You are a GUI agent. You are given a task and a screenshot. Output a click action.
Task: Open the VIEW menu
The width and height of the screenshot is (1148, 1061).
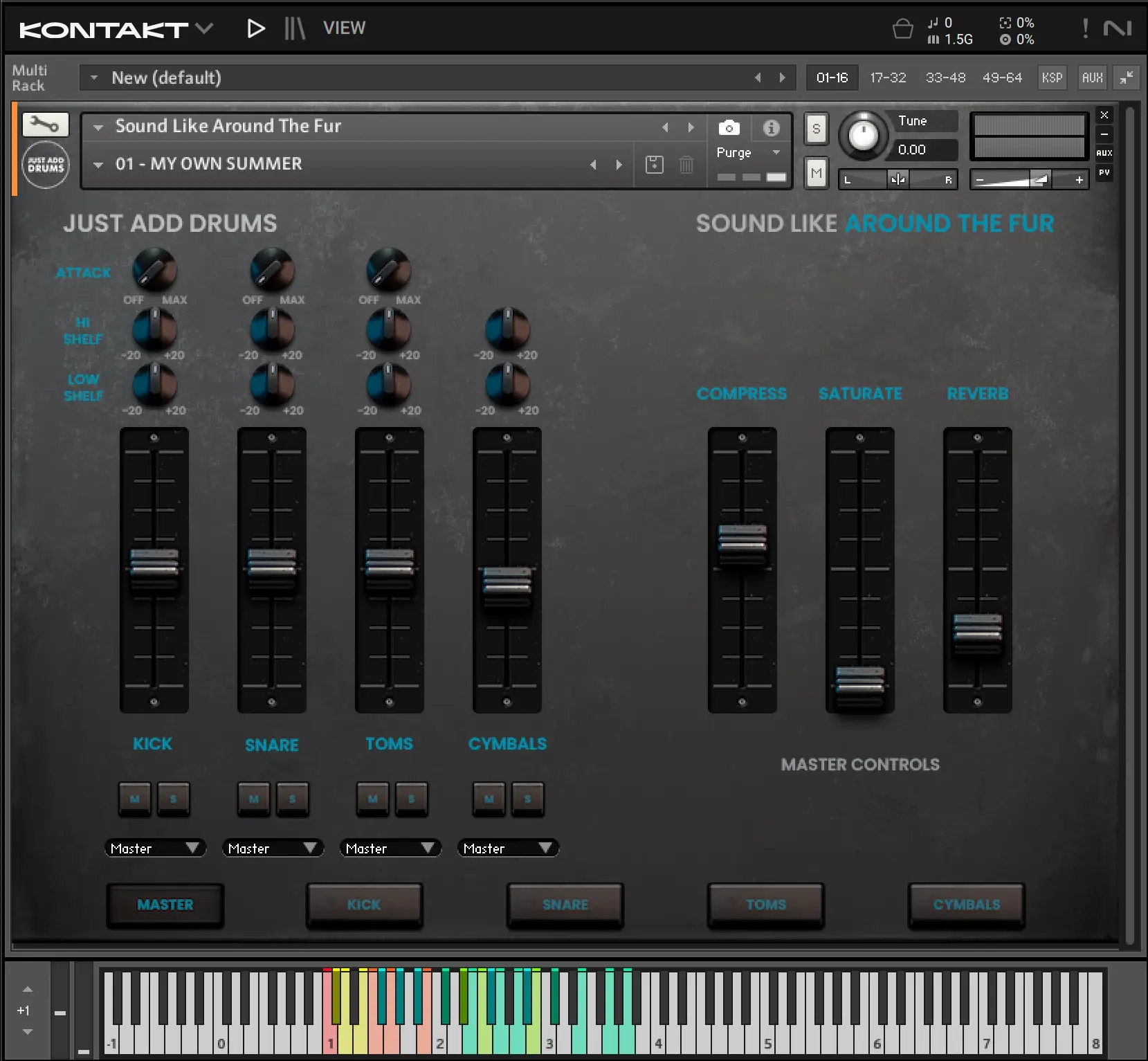pos(344,28)
